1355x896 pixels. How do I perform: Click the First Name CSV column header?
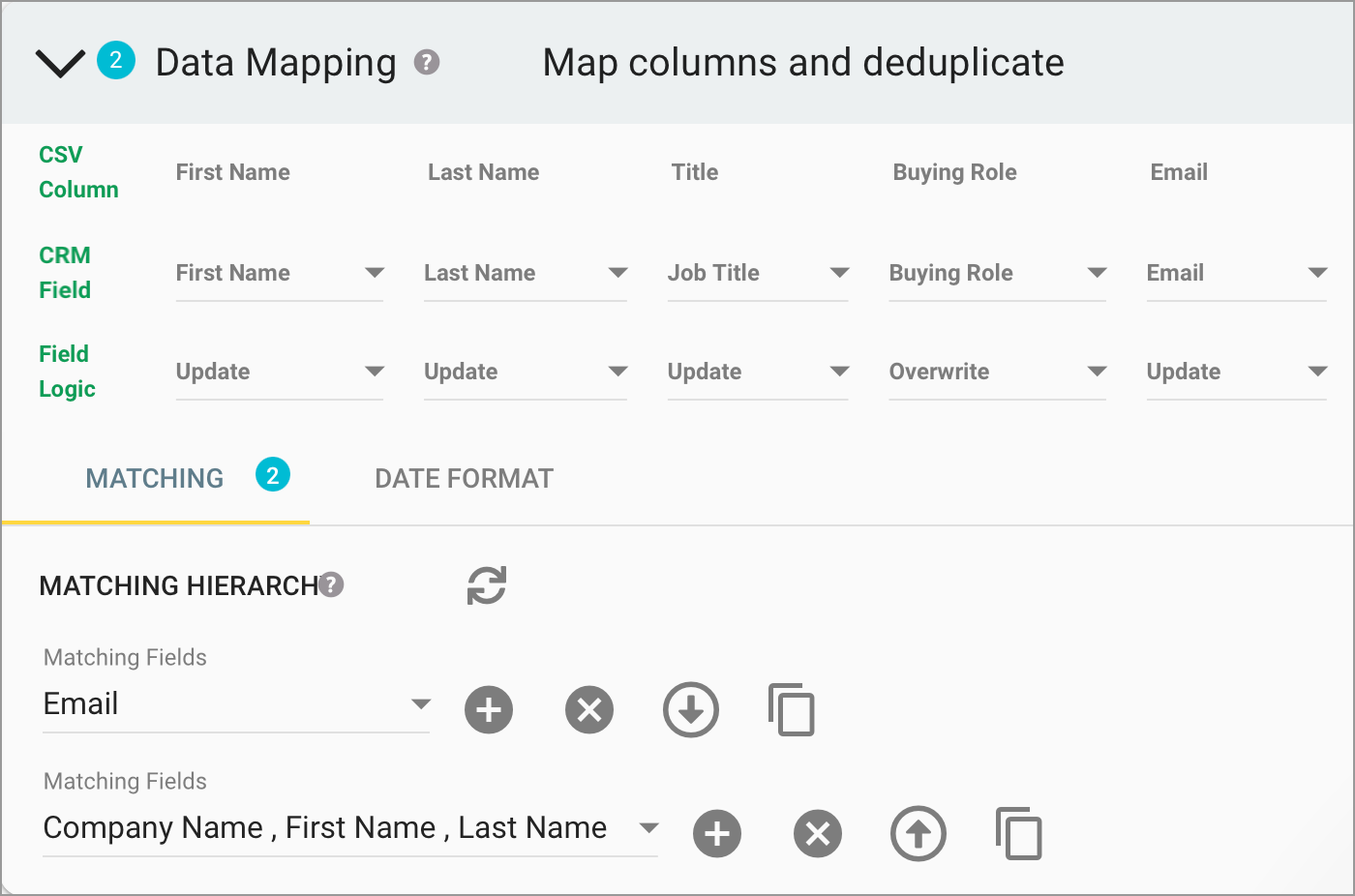pyautogui.click(x=233, y=172)
